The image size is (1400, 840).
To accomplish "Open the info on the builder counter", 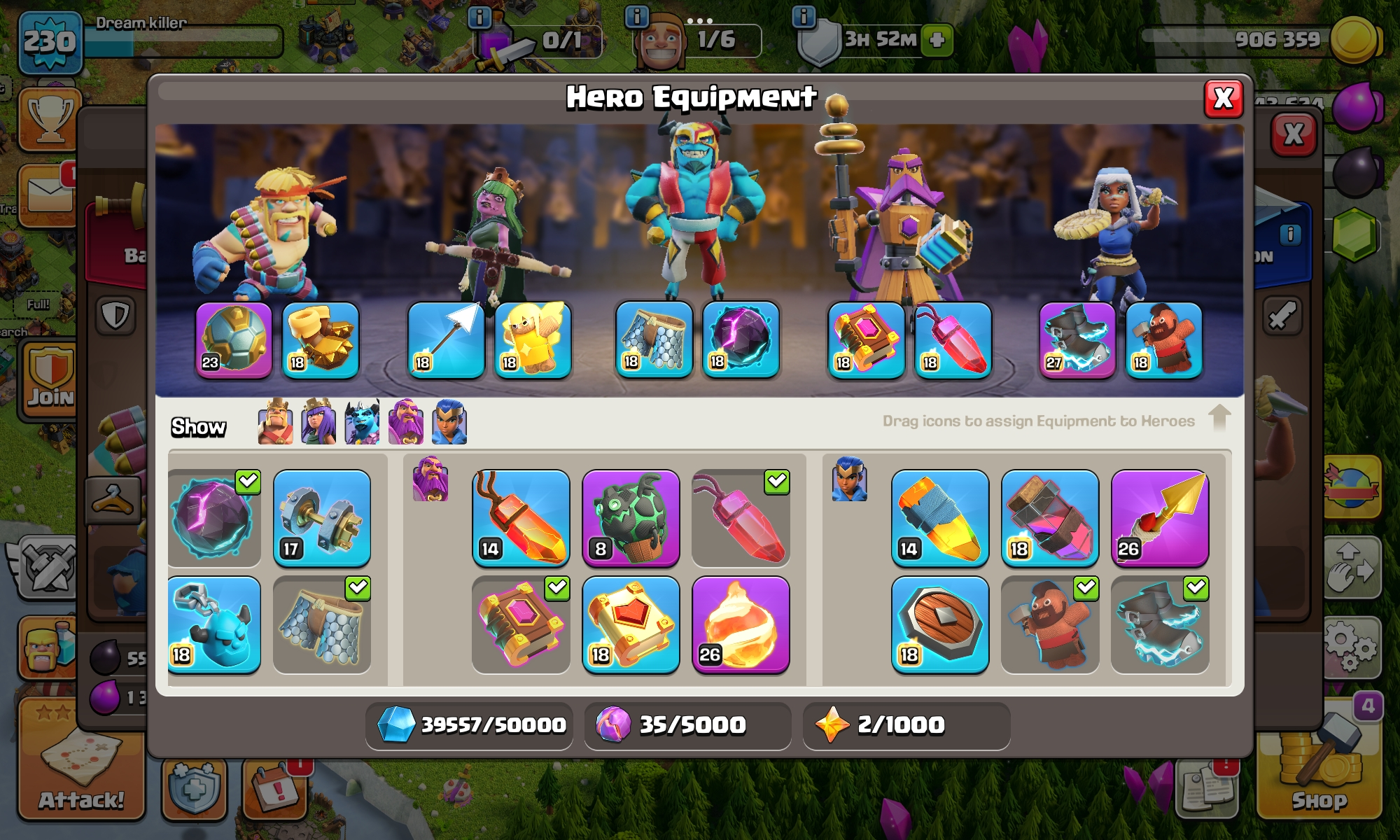I will 636,16.
